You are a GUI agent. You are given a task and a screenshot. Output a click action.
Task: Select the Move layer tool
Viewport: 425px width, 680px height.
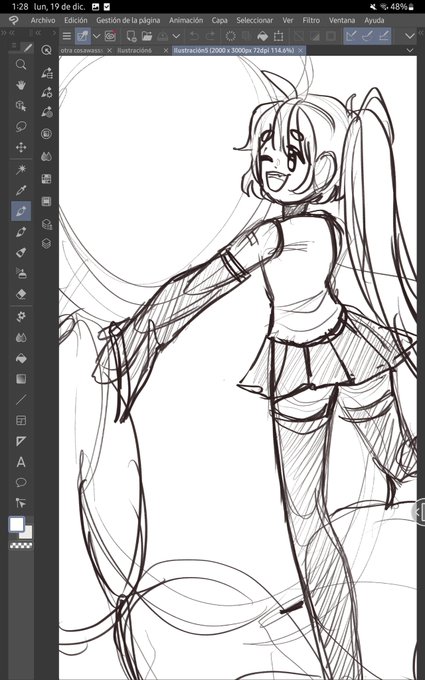click(21, 147)
